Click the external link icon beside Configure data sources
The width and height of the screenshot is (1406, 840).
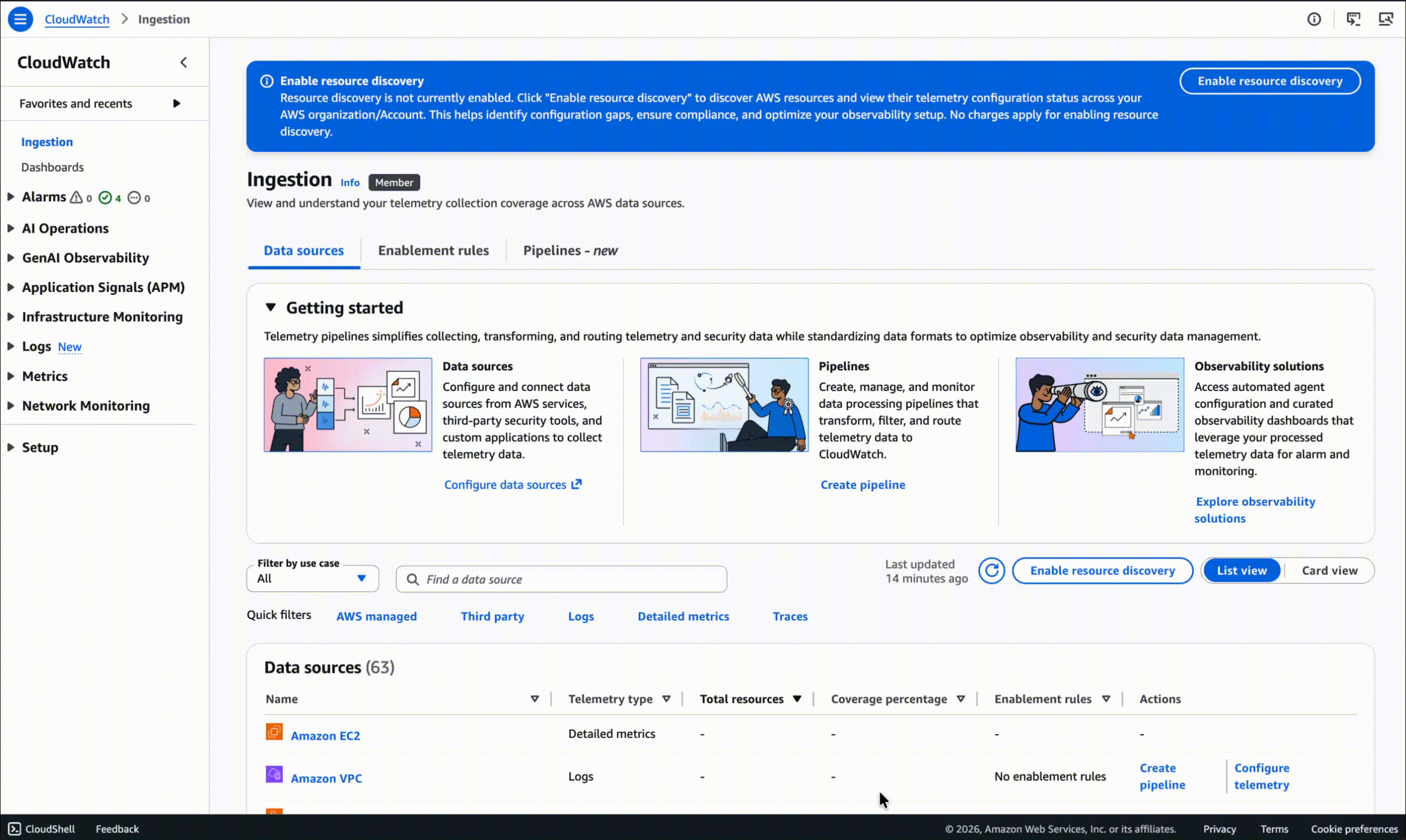[x=576, y=484]
